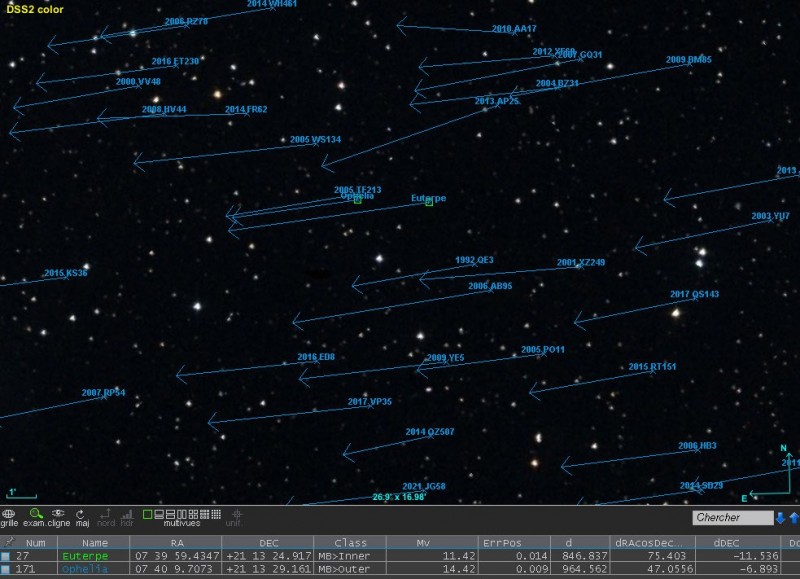
Task: Click the 2017 VP35 asteroid label
Action: pos(370,401)
